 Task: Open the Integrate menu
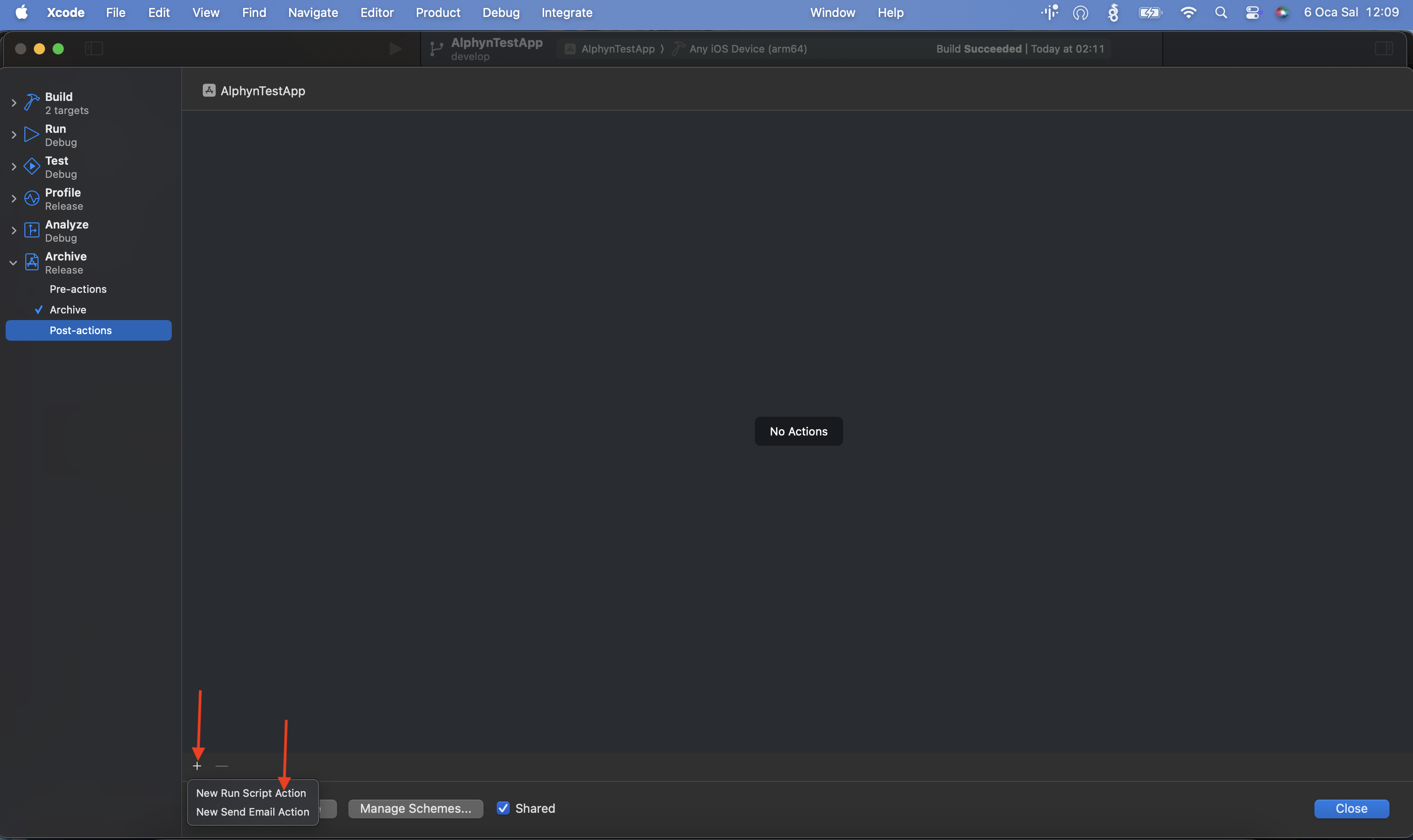pos(567,13)
